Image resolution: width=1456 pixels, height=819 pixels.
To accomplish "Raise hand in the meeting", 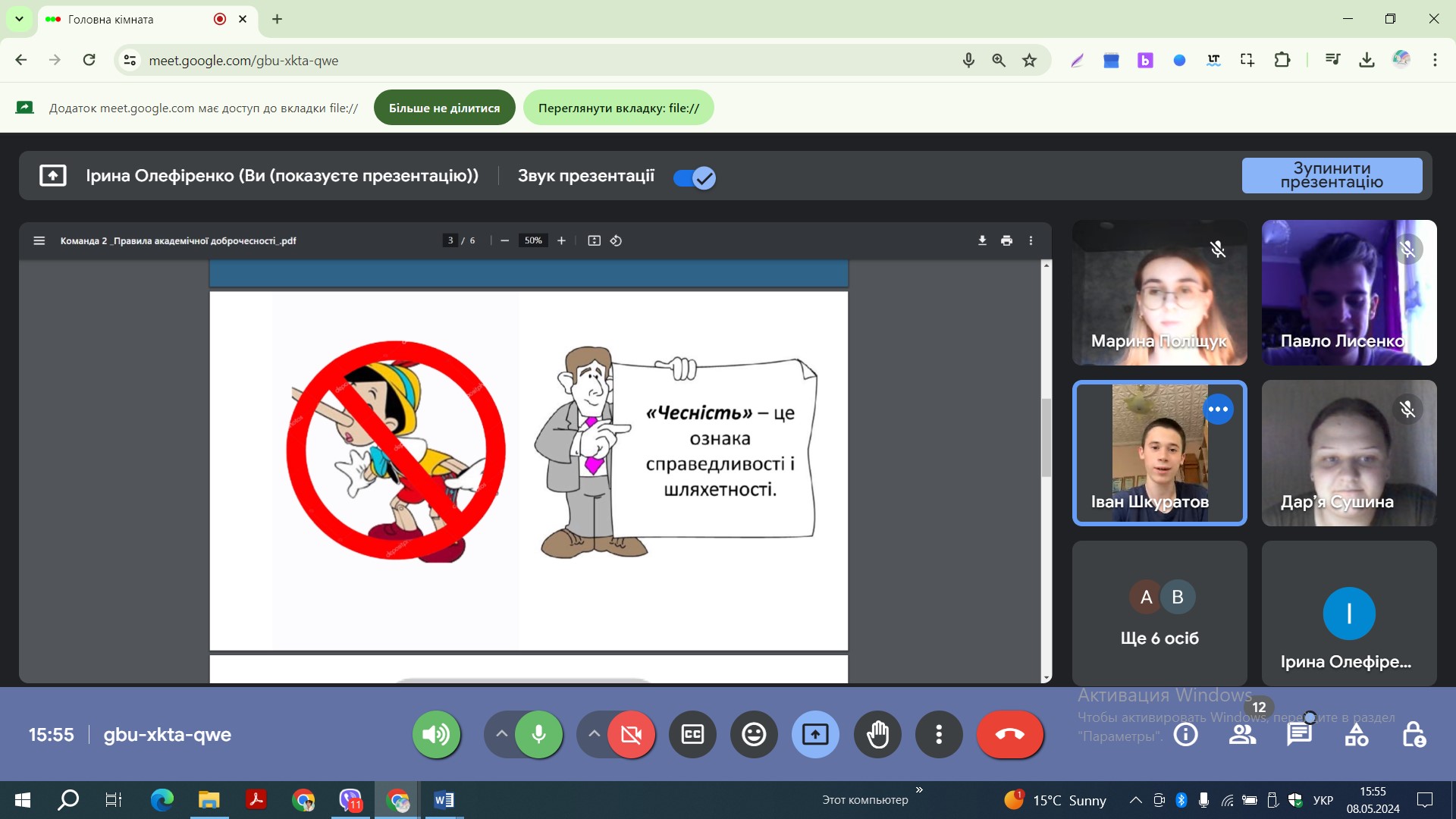I will coord(877,734).
